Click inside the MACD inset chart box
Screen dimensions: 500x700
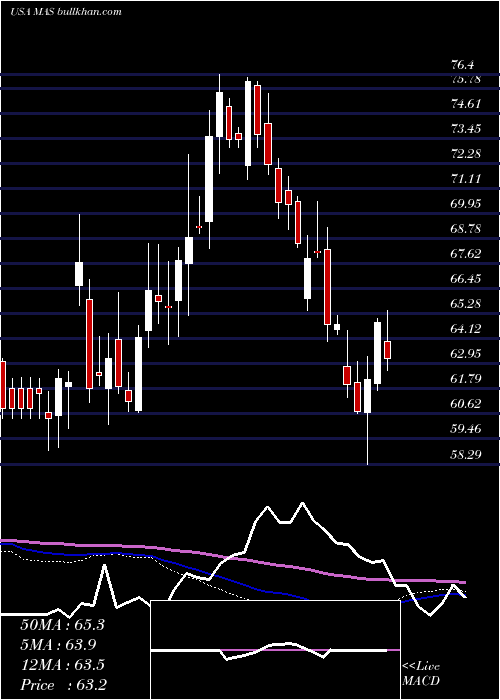[275, 650]
